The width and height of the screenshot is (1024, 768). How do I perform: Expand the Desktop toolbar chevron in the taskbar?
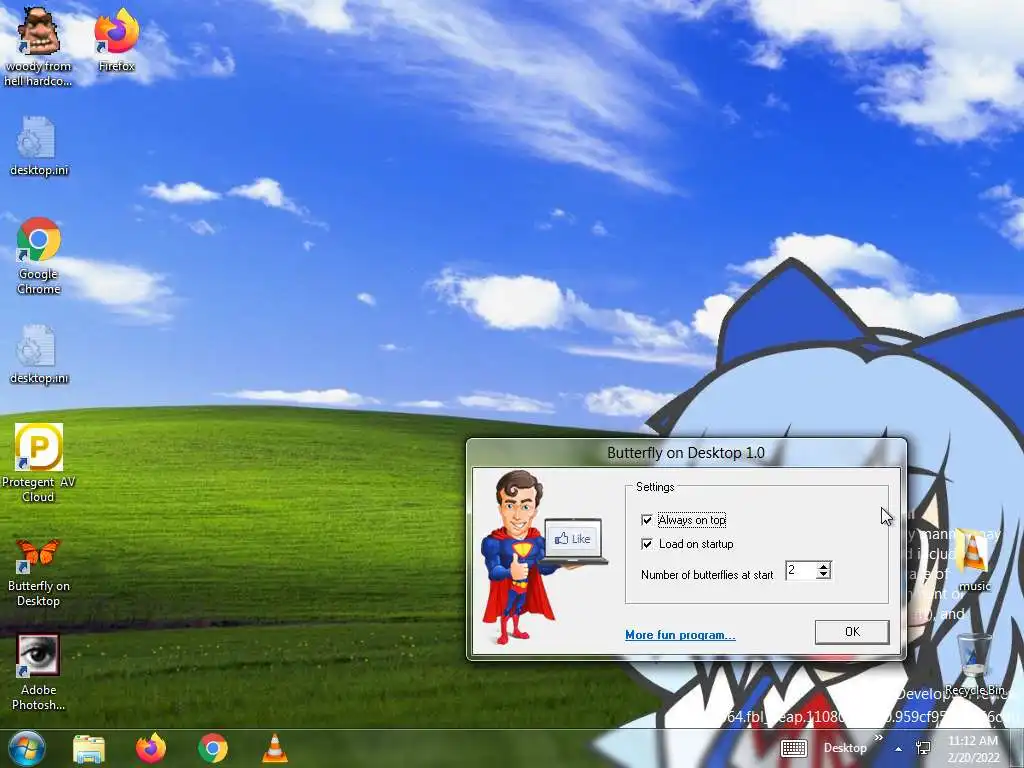(x=878, y=738)
